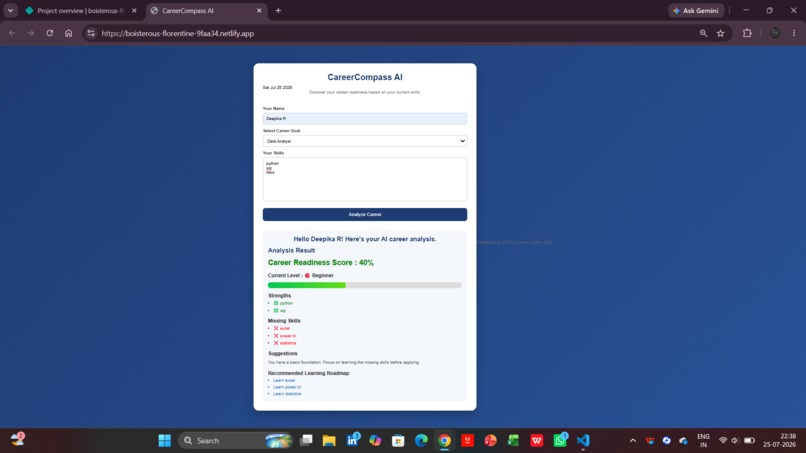
Task: Close the Project overview tab
Action: [x=134, y=10]
